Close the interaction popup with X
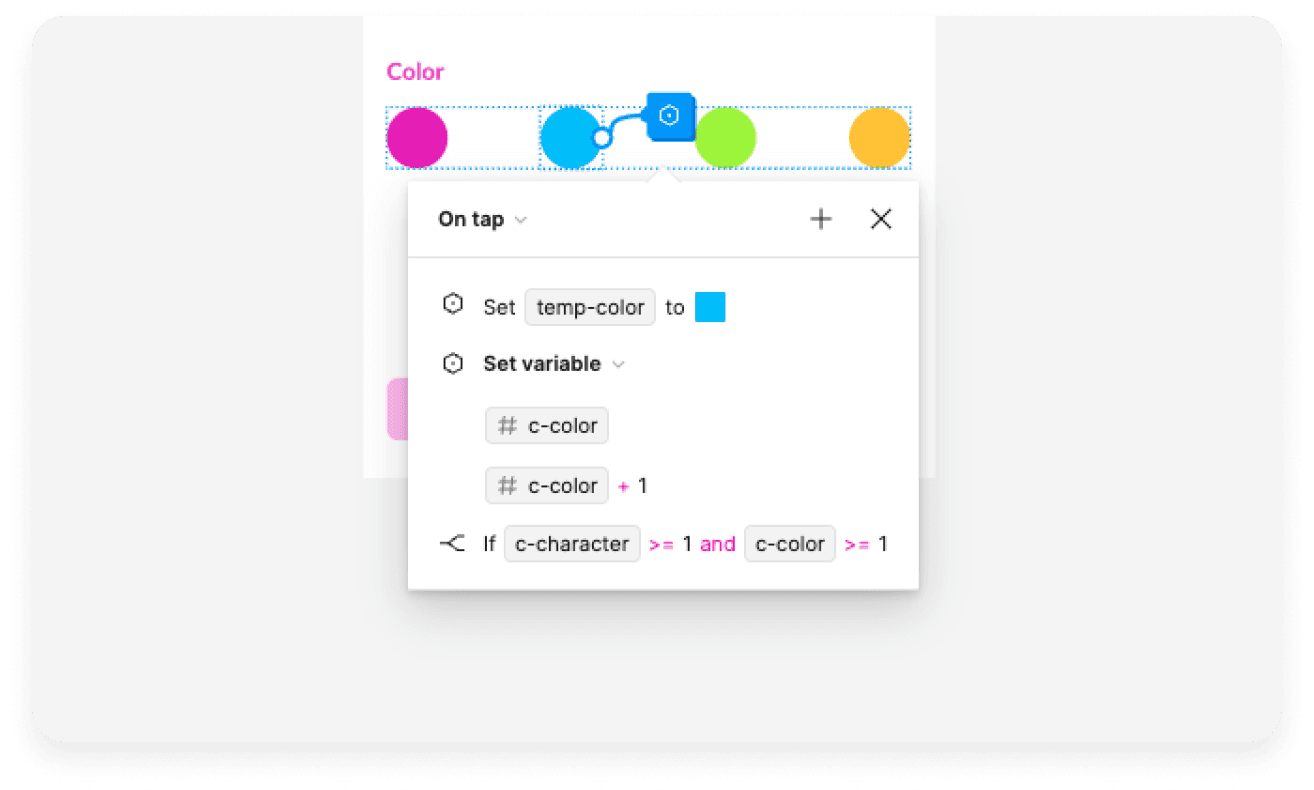This screenshot has height=790, width=1314. [880, 219]
